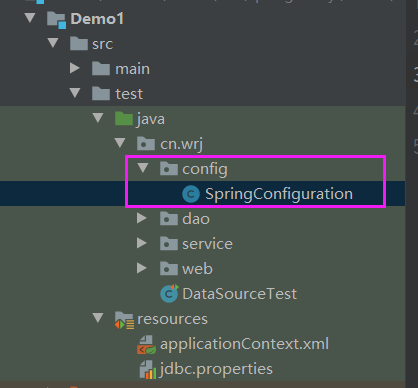The image size is (418, 388).
Task: Select the dao package label
Action: (x=196, y=219)
